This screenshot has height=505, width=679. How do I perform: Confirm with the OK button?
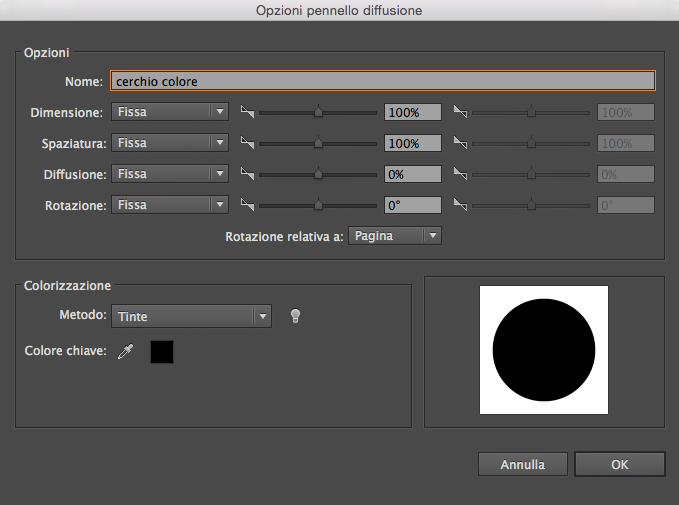click(x=620, y=464)
